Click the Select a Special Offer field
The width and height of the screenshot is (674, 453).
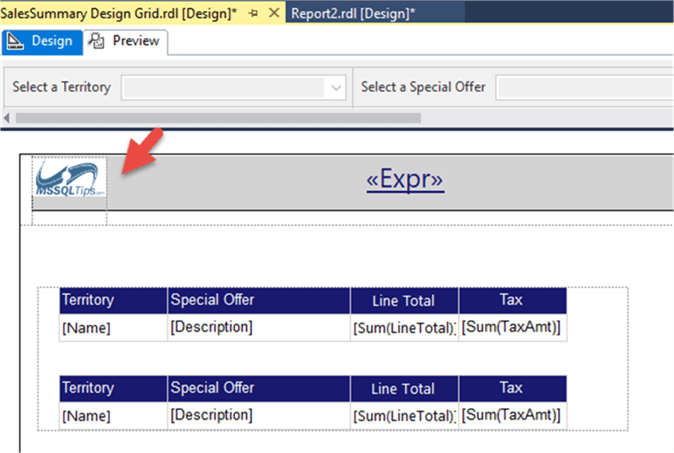(x=585, y=88)
